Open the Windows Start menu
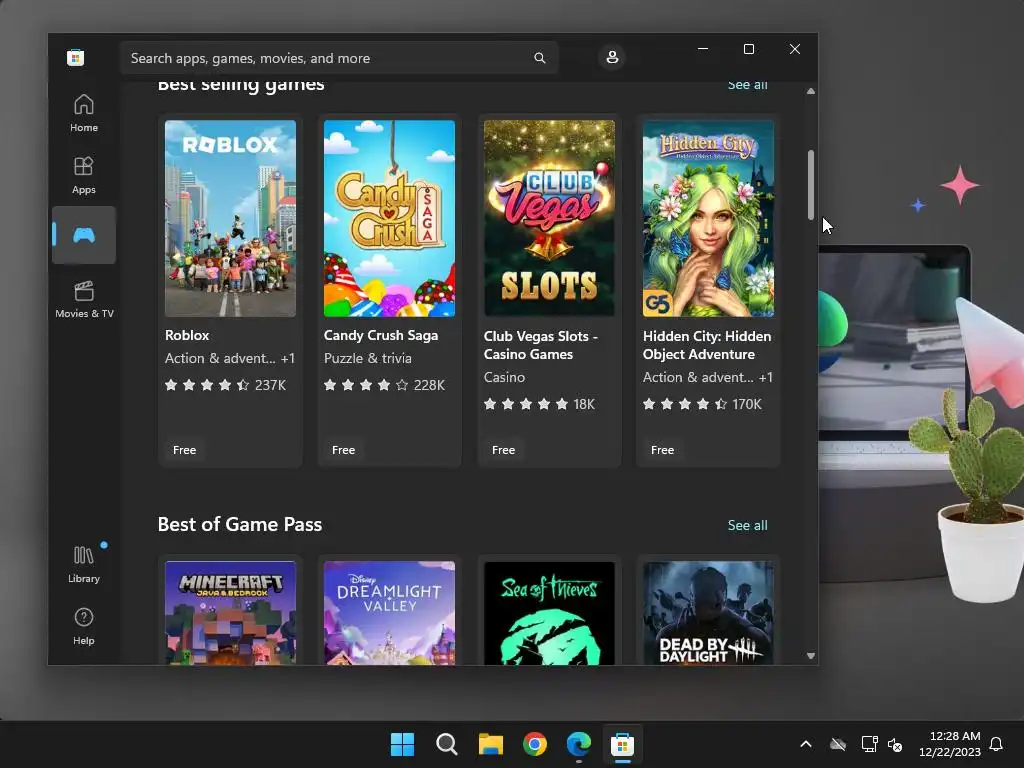 point(402,744)
